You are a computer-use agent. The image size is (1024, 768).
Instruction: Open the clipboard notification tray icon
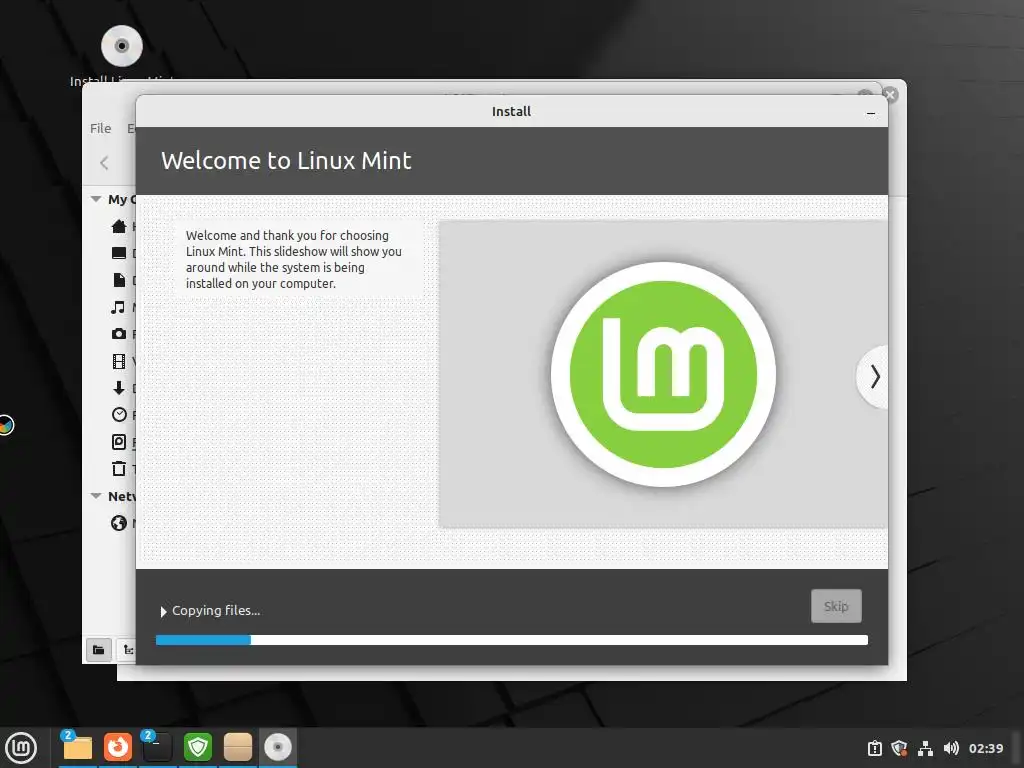(x=874, y=748)
